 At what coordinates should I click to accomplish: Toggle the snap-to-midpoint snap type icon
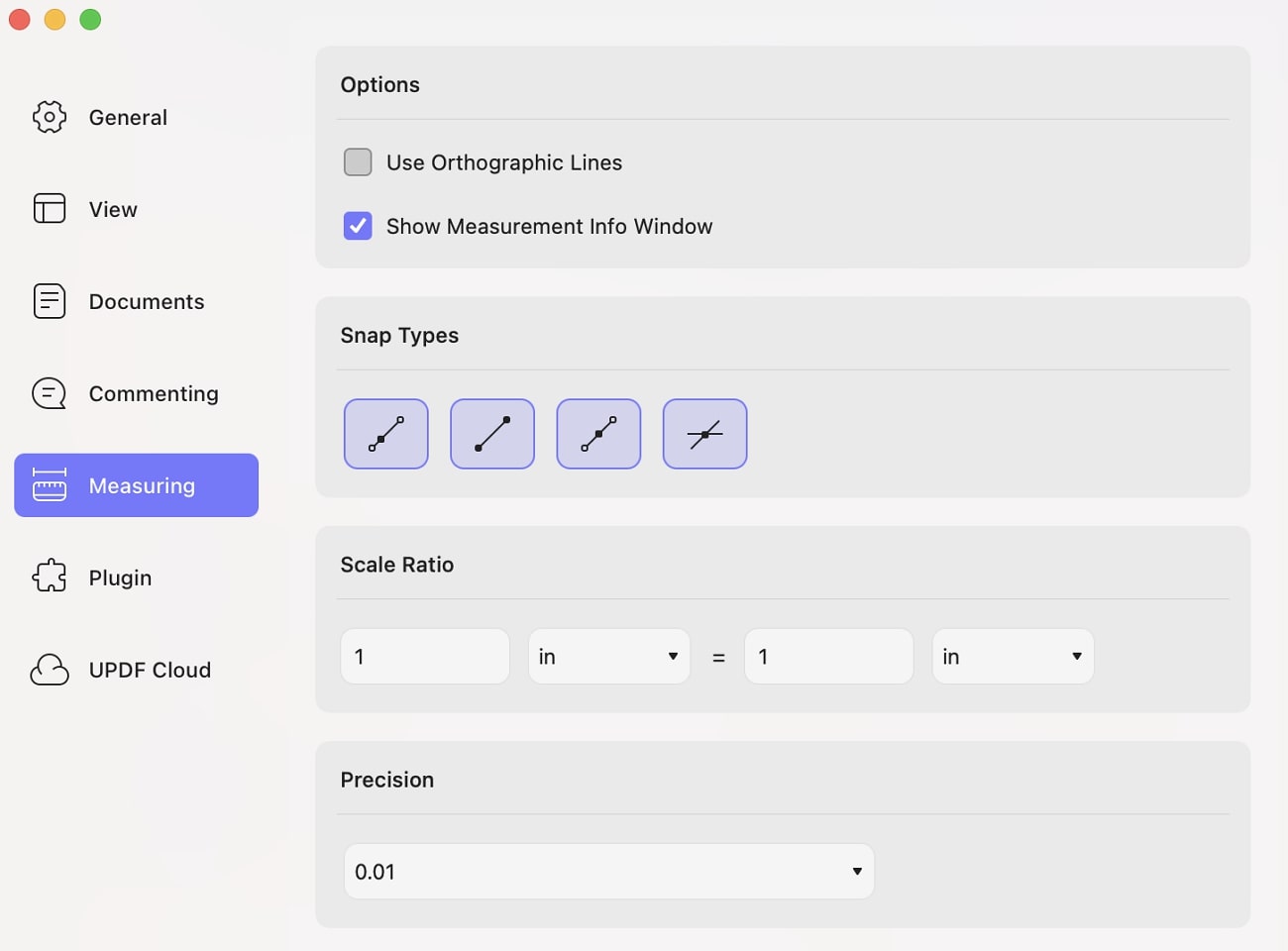[x=598, y=434]
